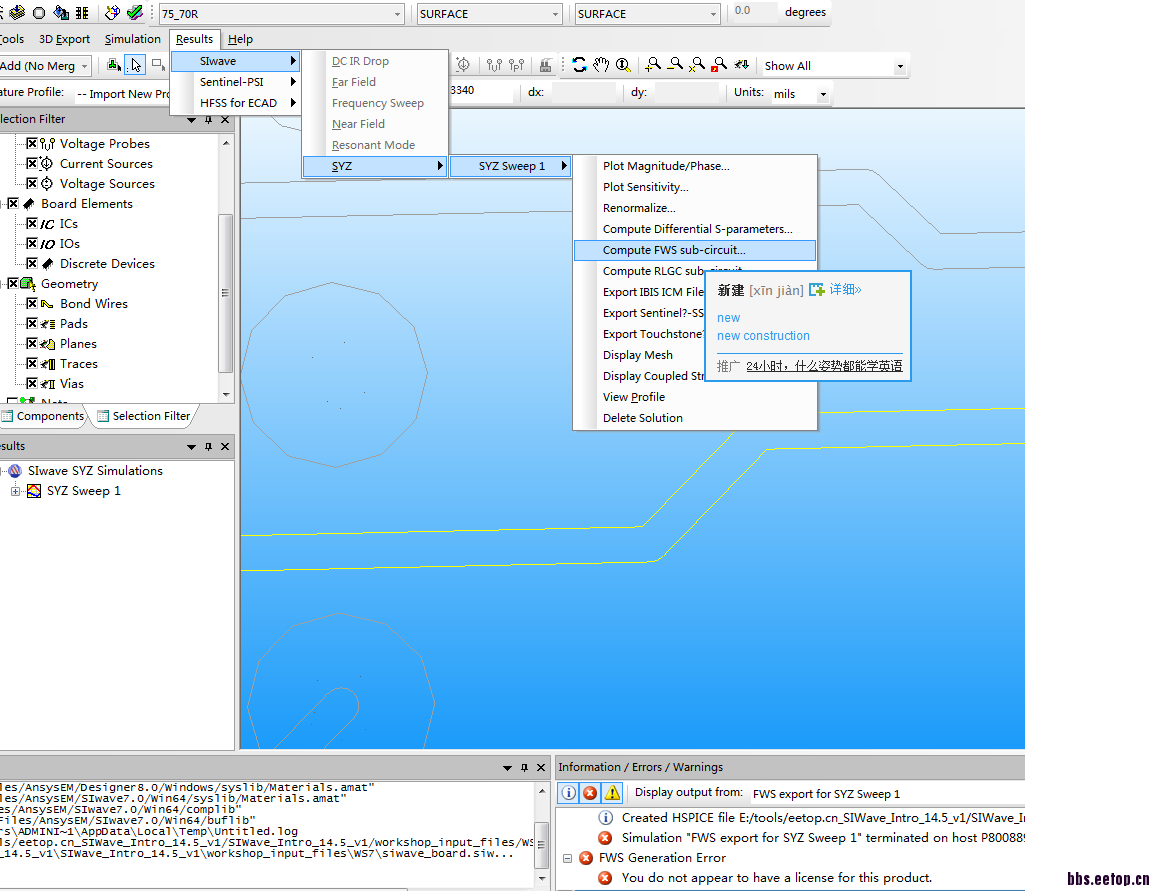Click the voltage probe toolbar icon
This screenshot has height=891, width=1152.
tap(494, 65)
